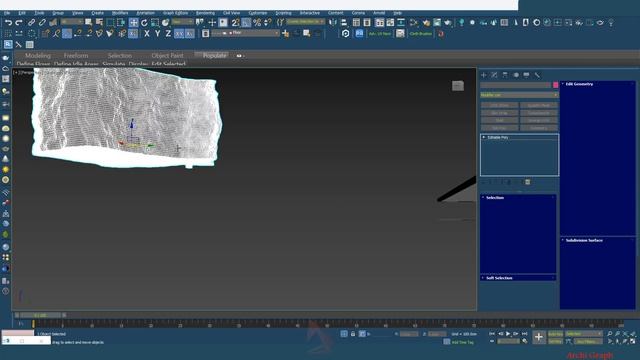Screen dimensions: 640x360
Task: Click the Mirror tool icon
Action: tap(333, 23)
